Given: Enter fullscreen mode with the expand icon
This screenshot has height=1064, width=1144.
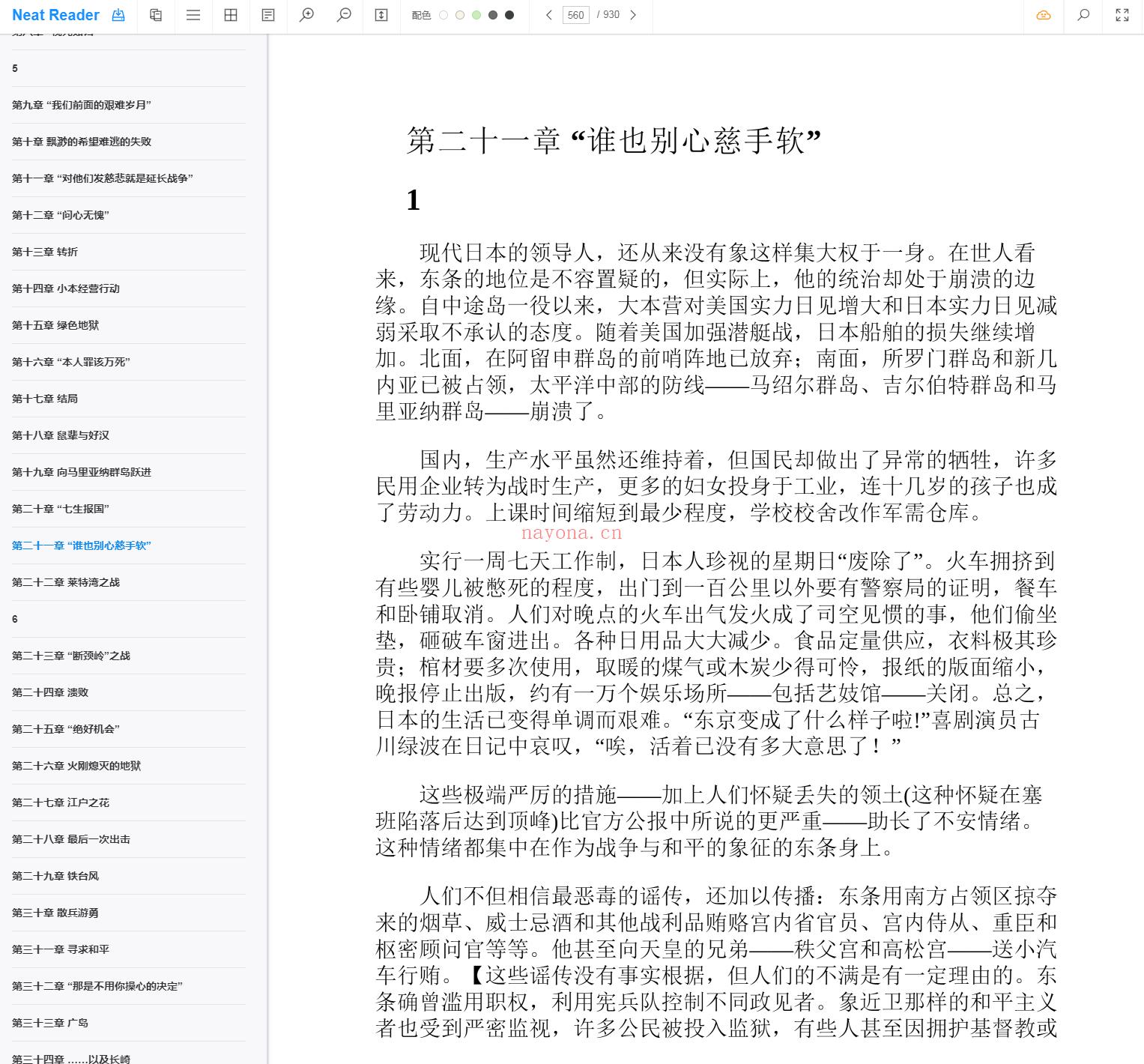Looking at the screenshot, I should point(1122,15).
